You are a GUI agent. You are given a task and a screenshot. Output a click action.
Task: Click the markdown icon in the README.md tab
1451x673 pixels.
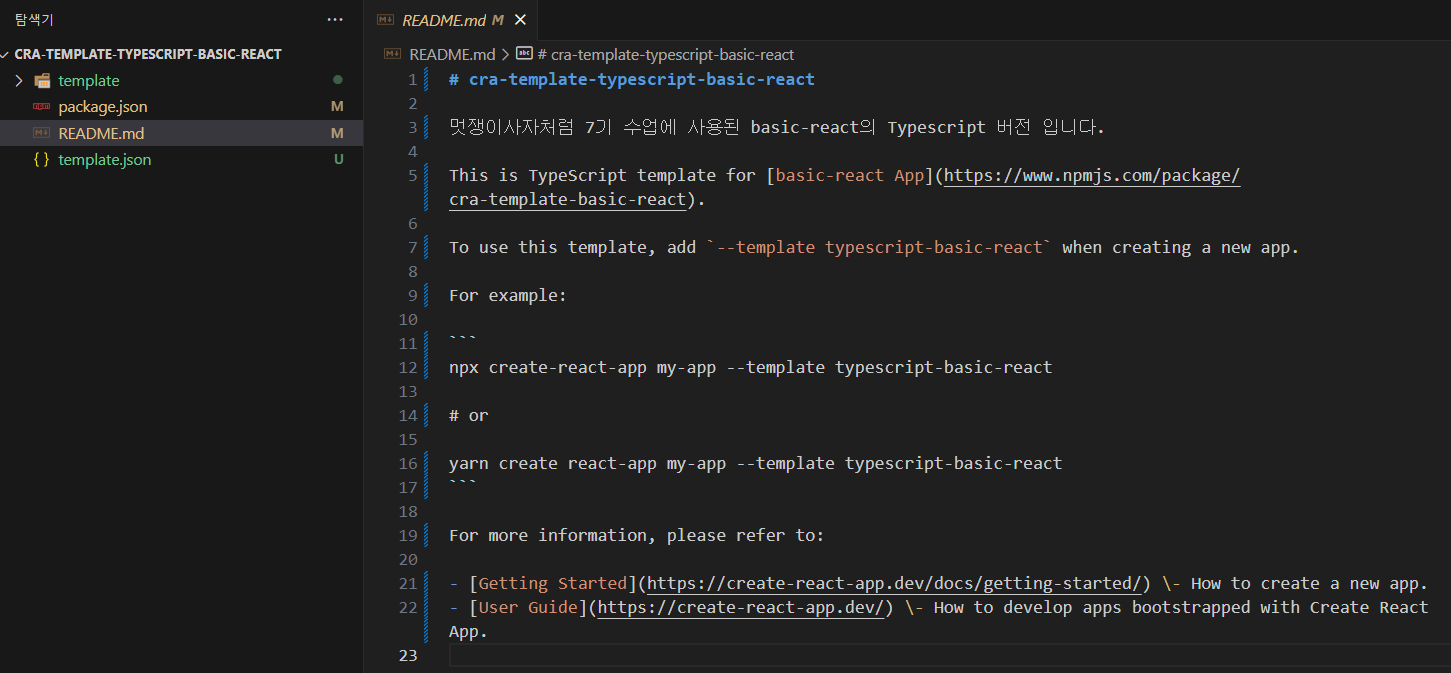click(385, 20)
